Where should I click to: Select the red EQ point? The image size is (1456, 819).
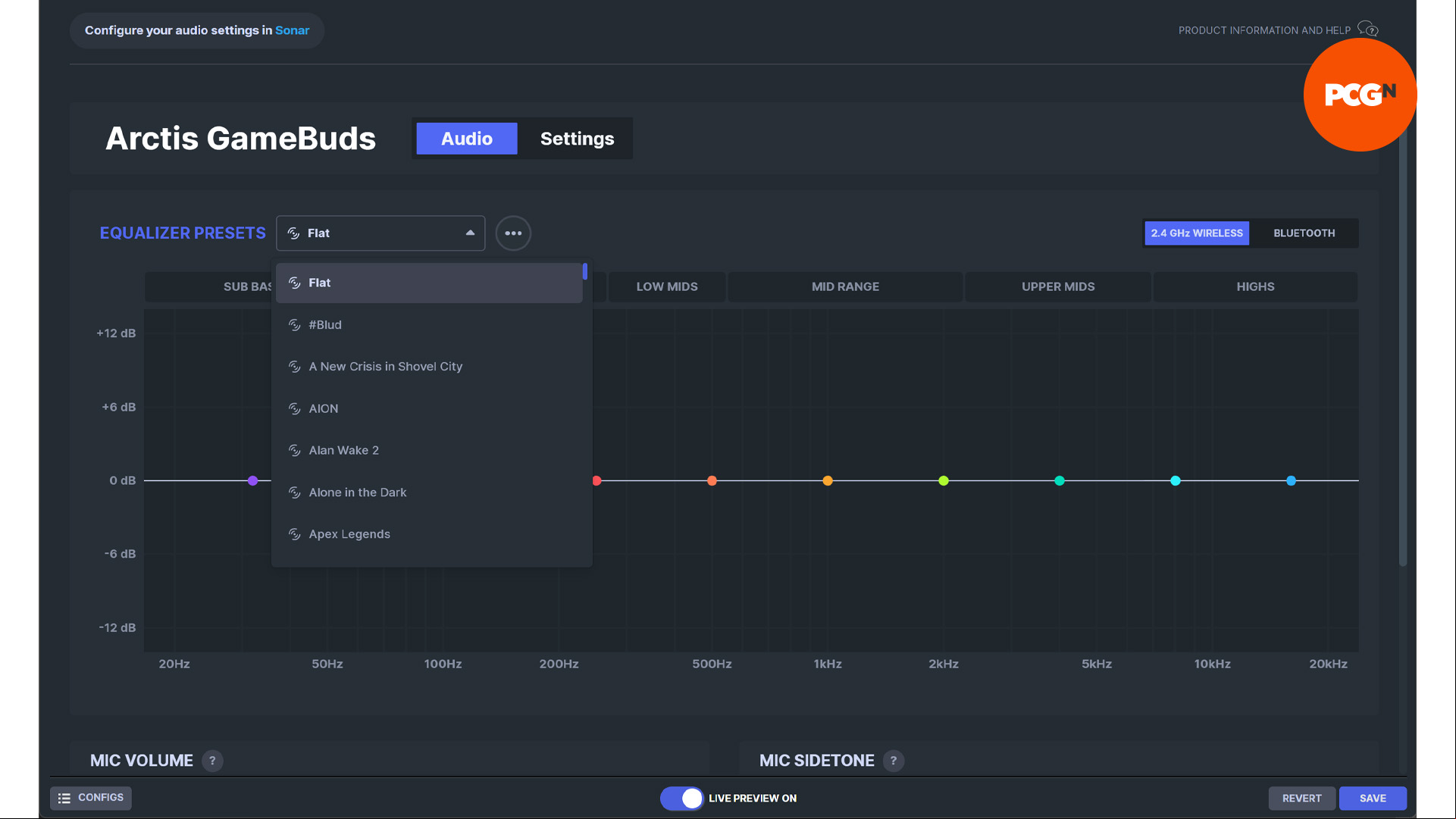point(597,481)
